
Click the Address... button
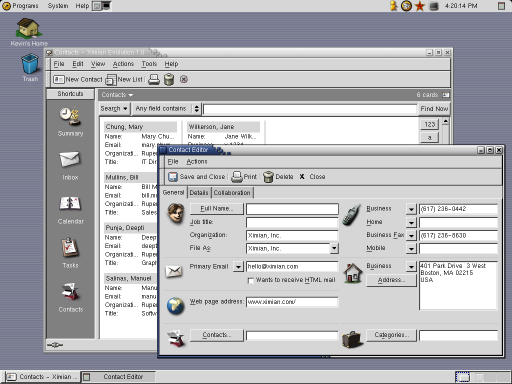click(x=391, y=280)
